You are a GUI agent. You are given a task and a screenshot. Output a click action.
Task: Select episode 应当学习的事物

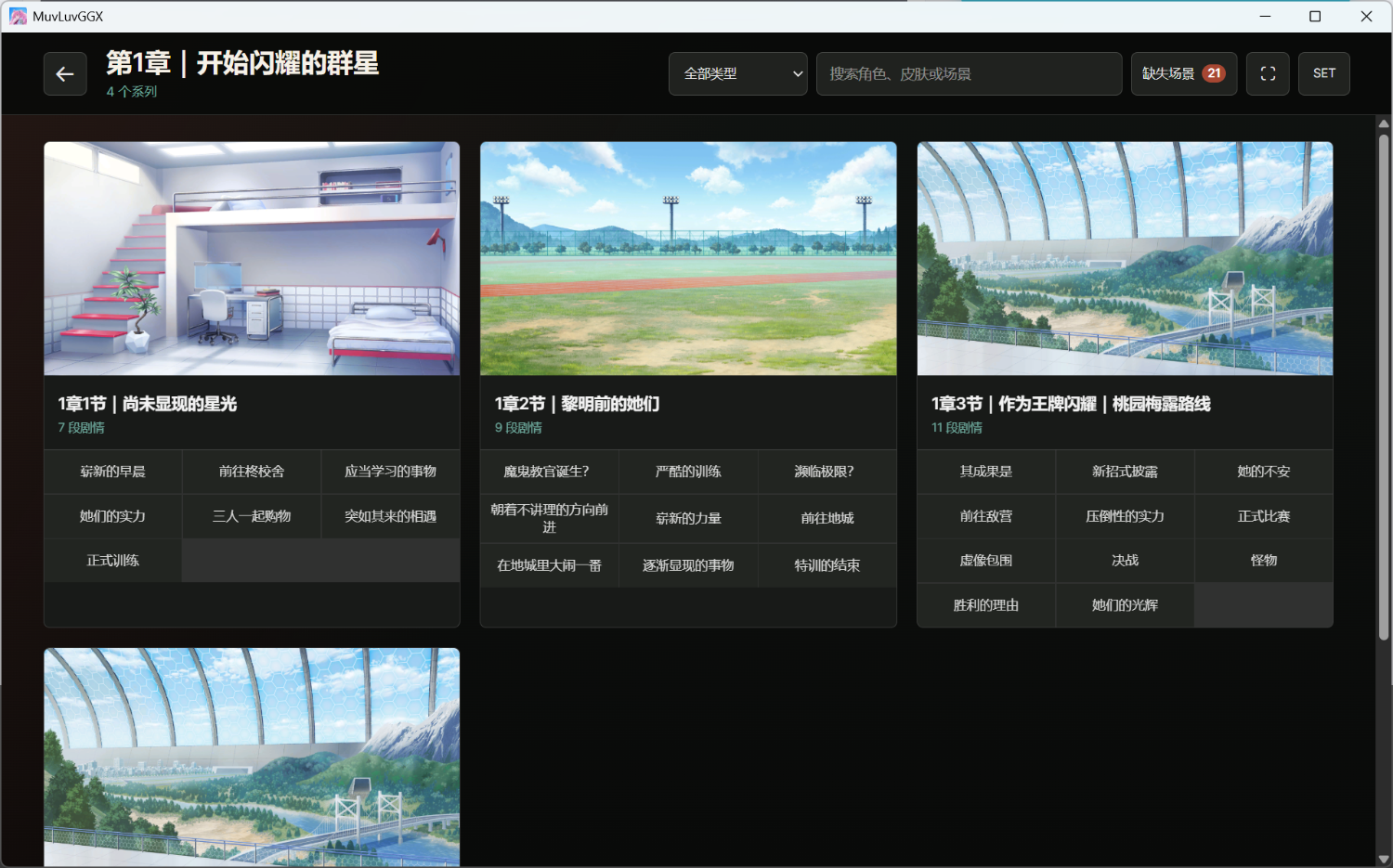391,472
